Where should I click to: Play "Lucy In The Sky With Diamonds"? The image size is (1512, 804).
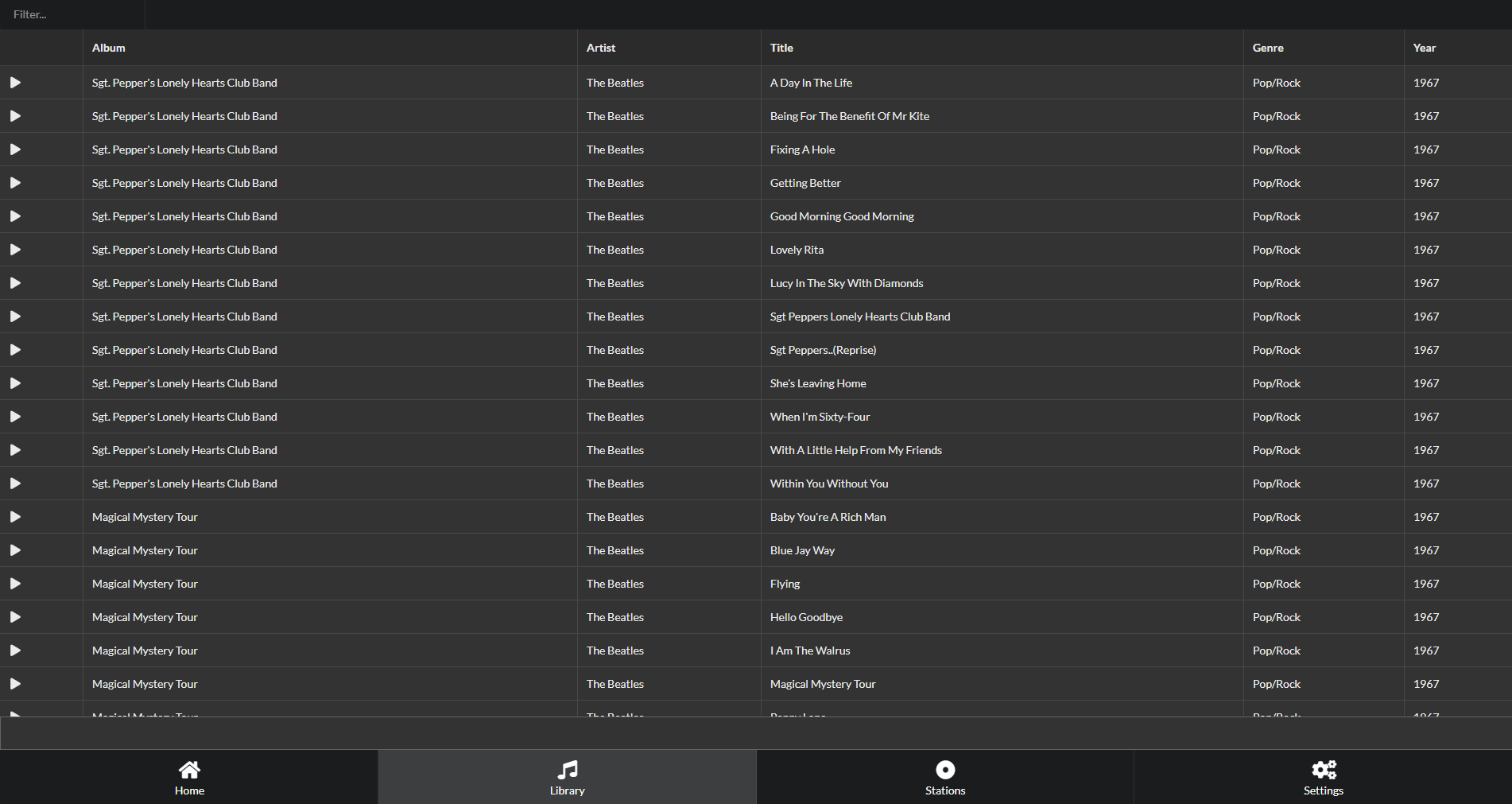click(15, 282)
